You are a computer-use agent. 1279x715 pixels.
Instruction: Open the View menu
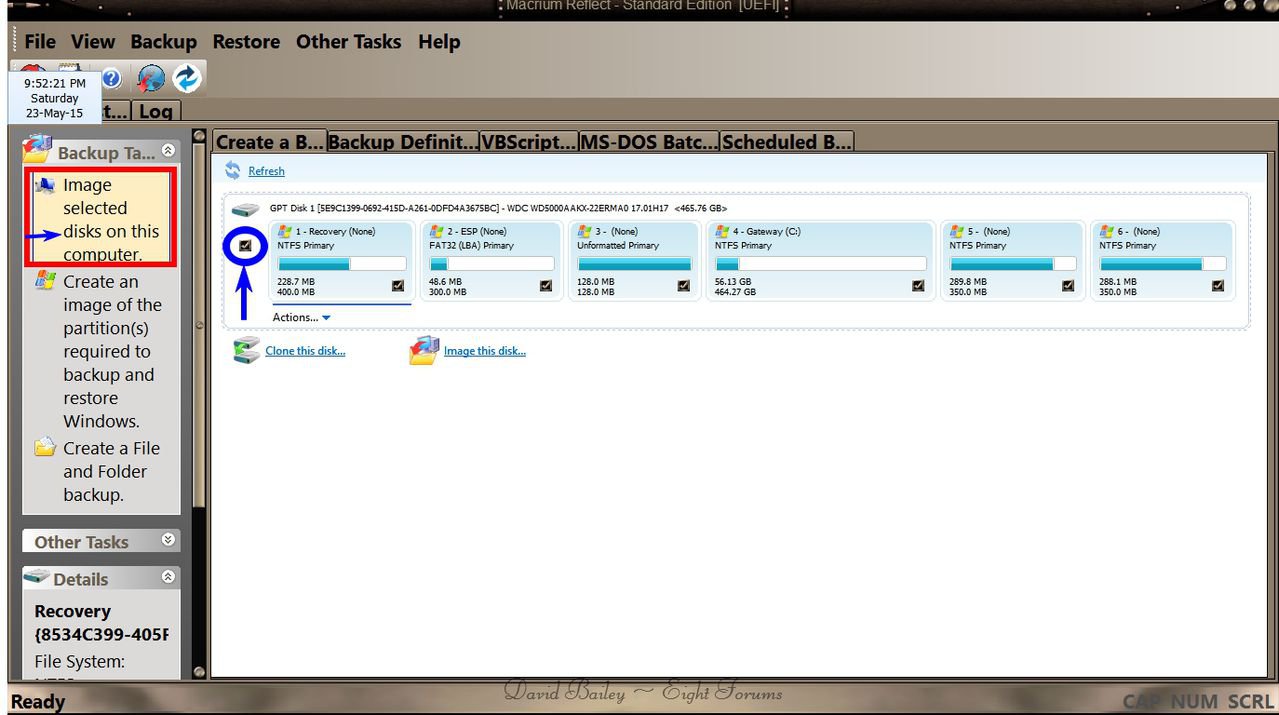click(x=93, y=42)
